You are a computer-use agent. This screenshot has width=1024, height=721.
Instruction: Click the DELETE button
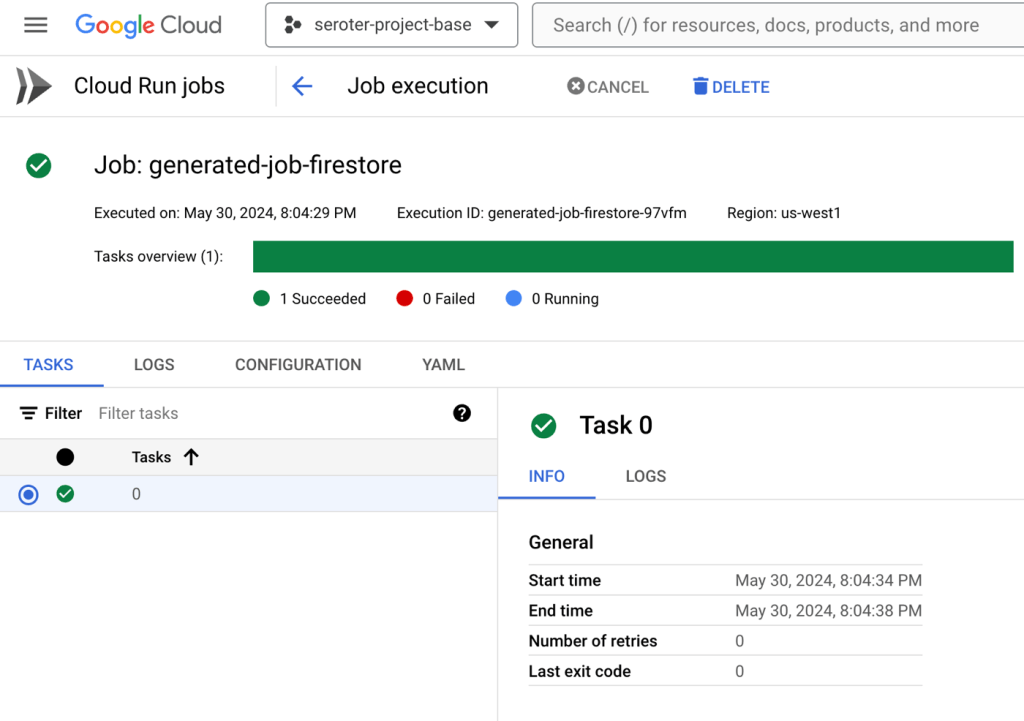tap(731, 87)
